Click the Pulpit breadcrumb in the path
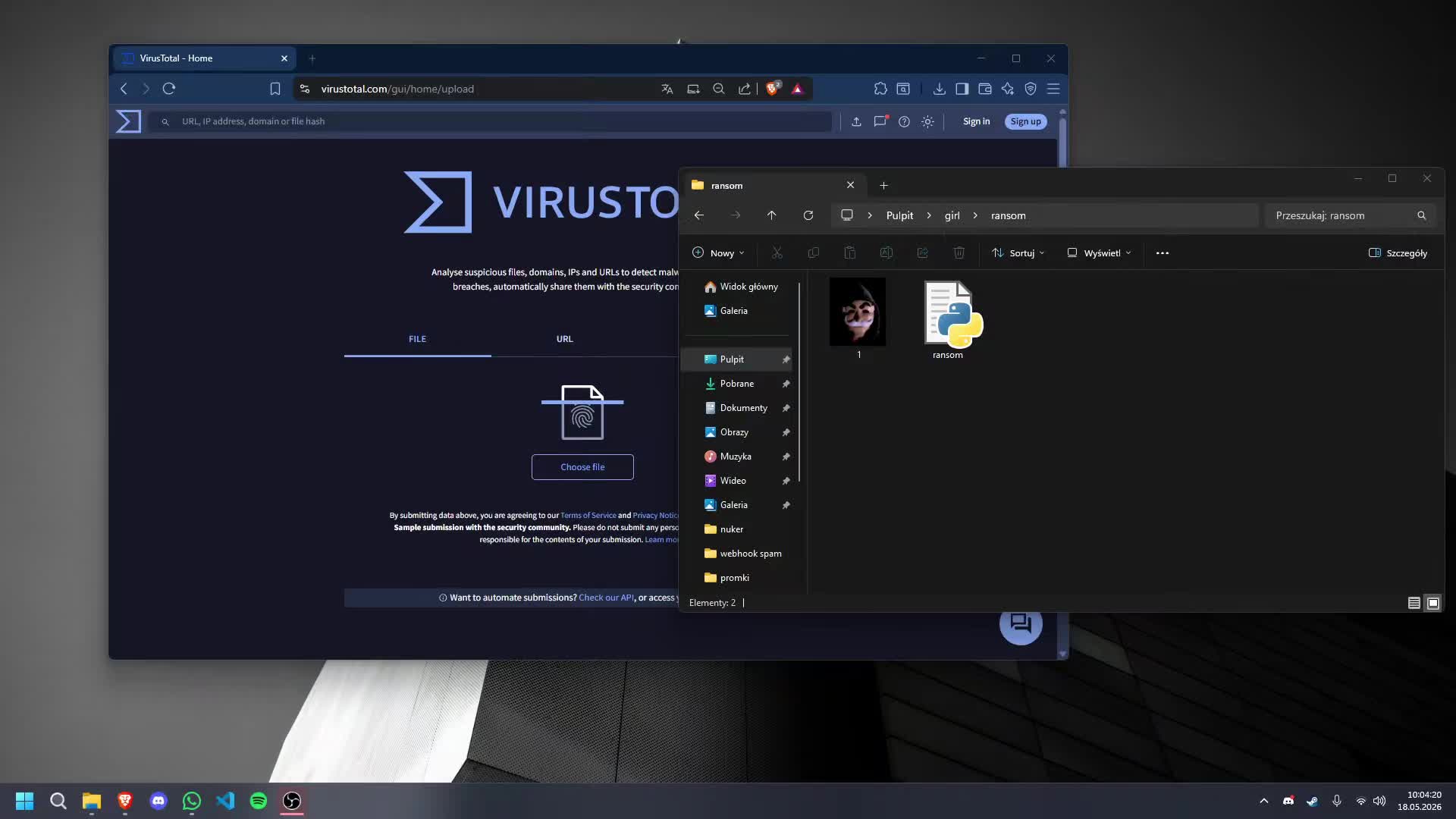 tap(899, 215)
